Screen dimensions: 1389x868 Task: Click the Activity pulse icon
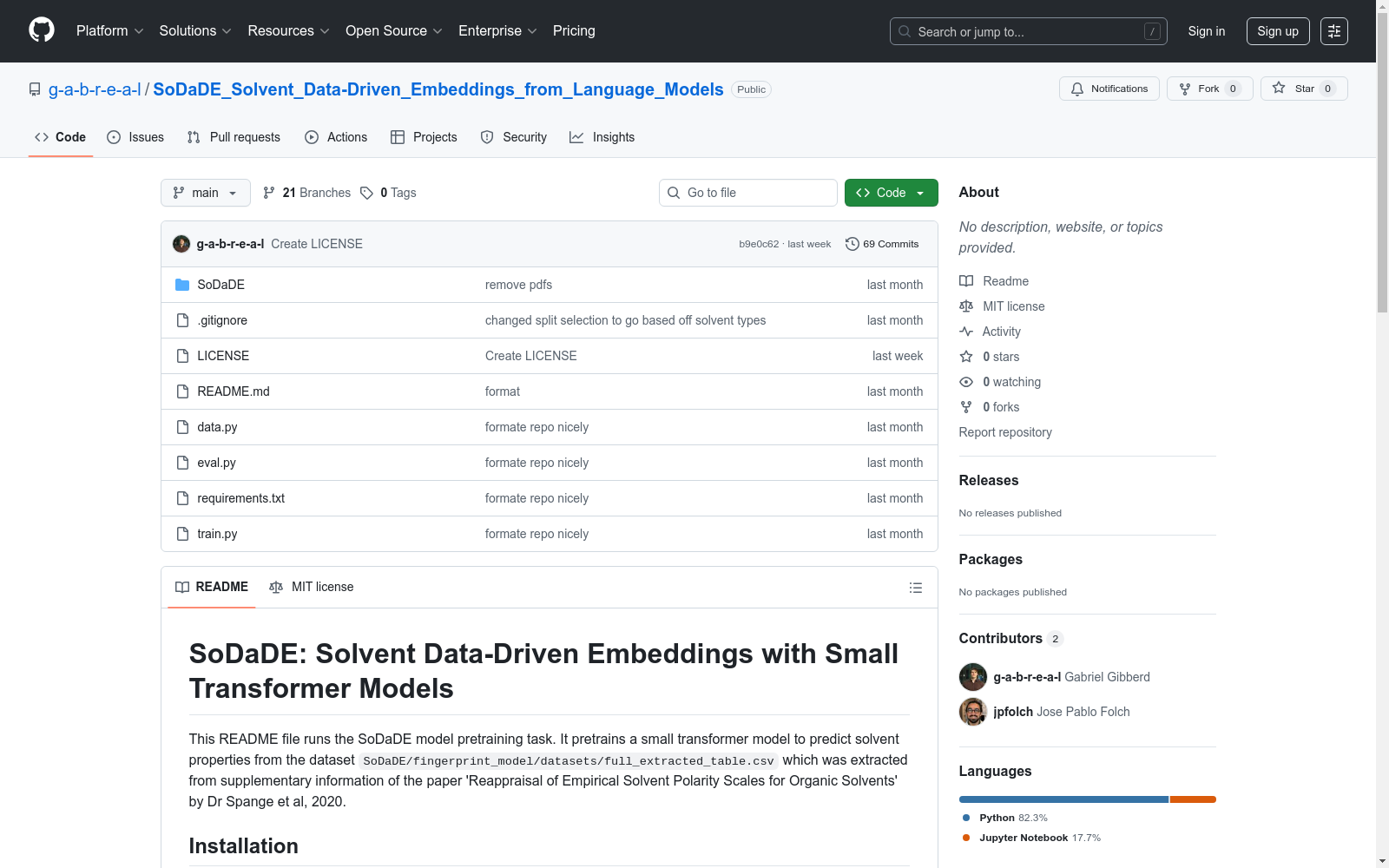(x=966, y=332)
